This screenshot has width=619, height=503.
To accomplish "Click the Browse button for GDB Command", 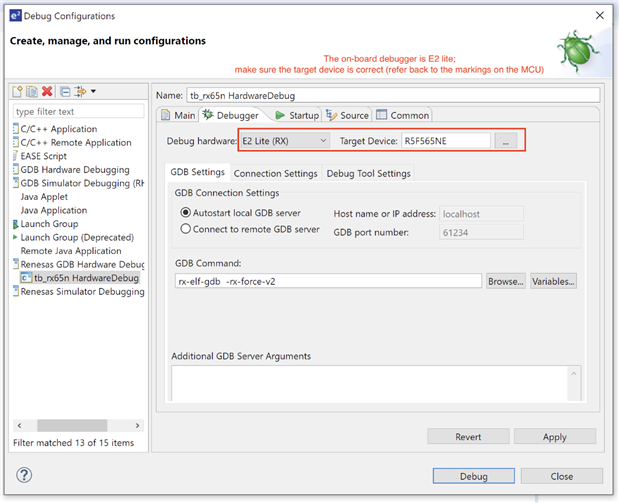I will (x=505, y=282).
